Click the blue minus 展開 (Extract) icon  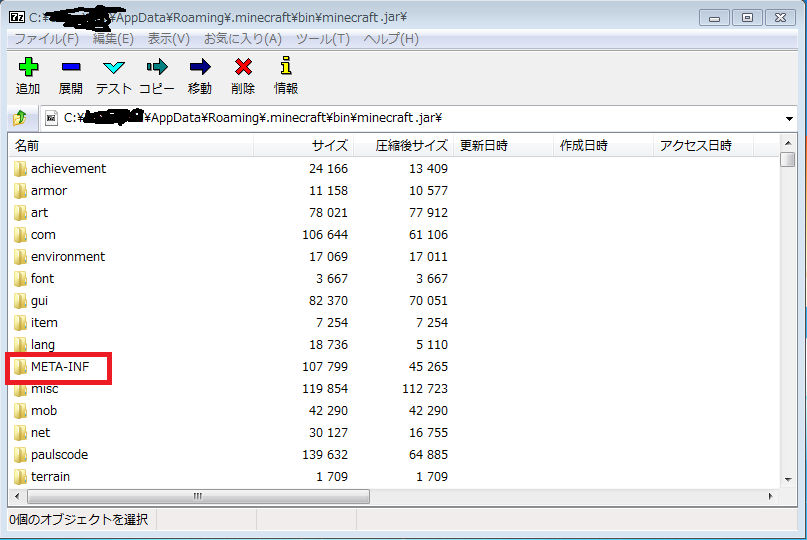[x=71, y=67]
